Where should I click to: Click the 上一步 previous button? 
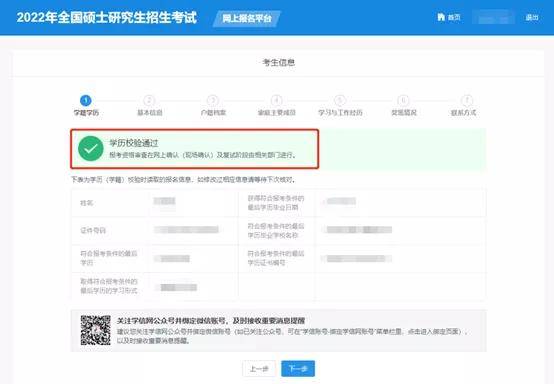click(259, 369)
